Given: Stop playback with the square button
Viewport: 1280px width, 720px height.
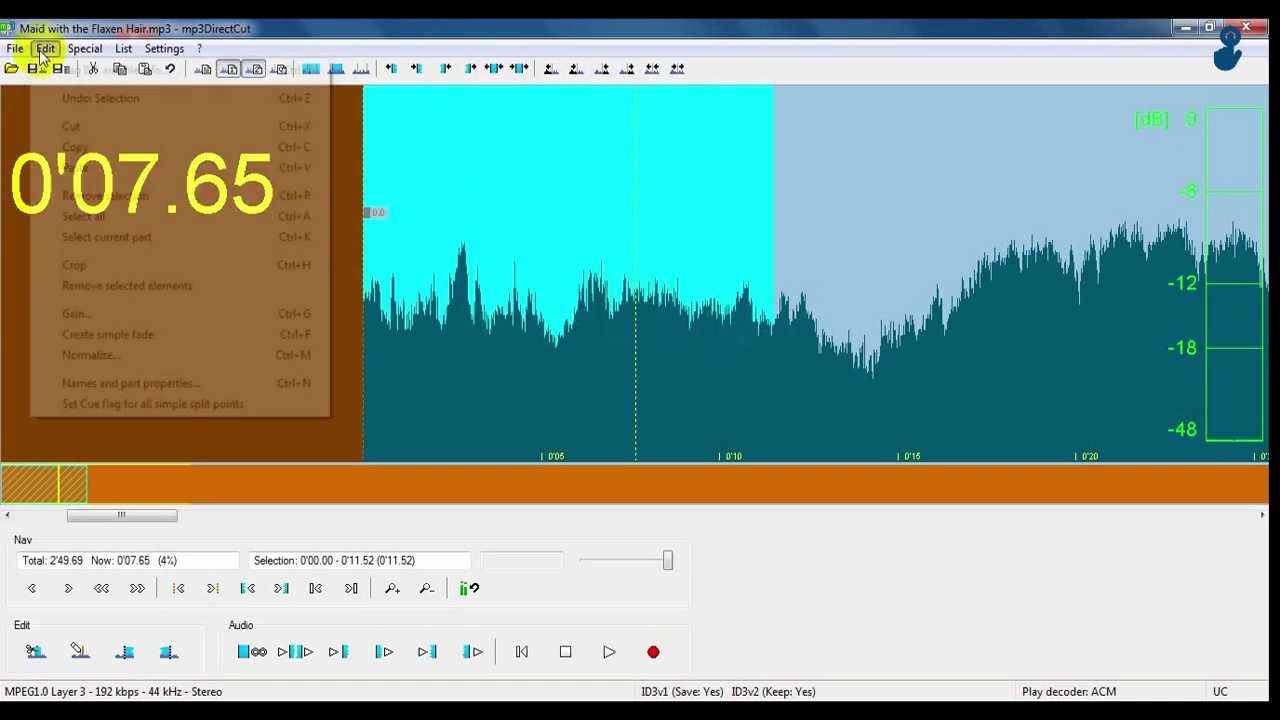Looking at the screenshot, I should pyautogui.click(x=565, y=652).
